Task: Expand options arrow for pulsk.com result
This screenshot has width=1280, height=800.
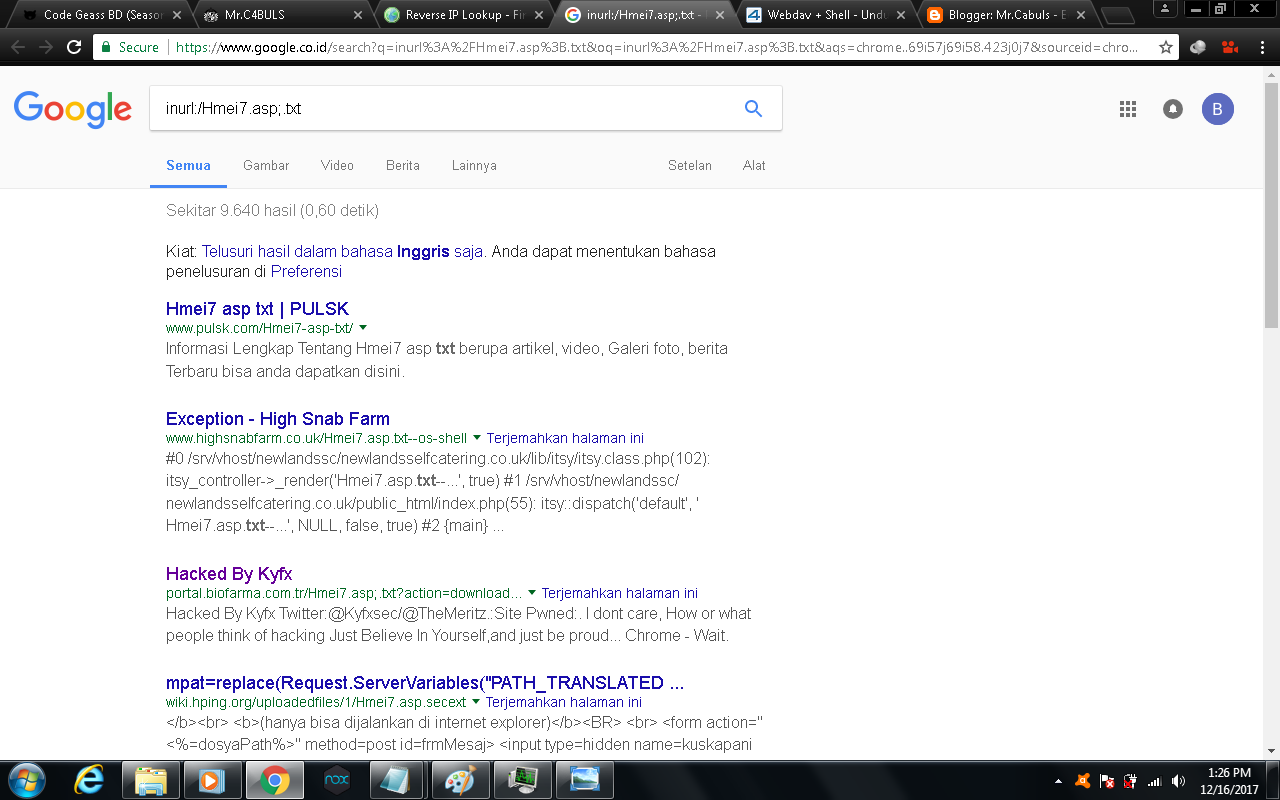Action: tap(363, 328)
